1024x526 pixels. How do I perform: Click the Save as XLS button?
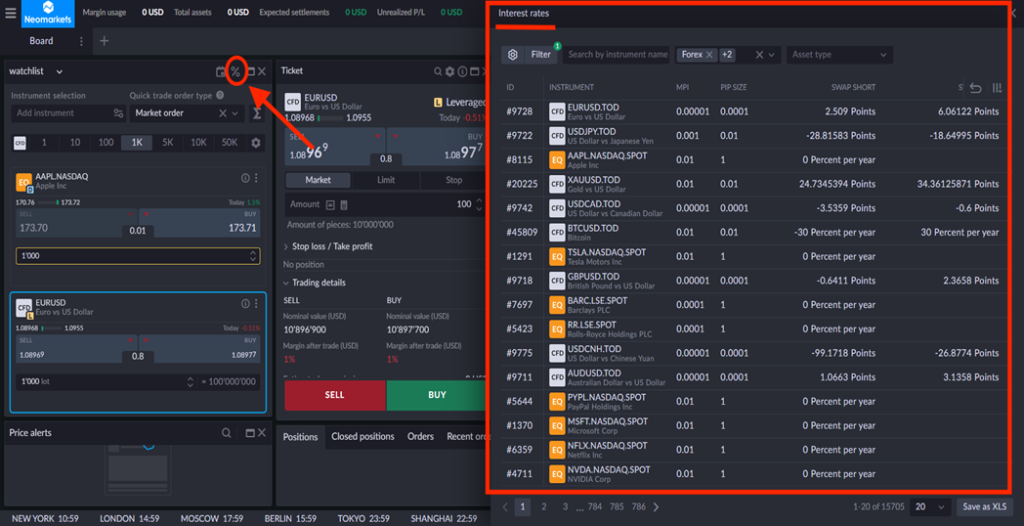984,507
